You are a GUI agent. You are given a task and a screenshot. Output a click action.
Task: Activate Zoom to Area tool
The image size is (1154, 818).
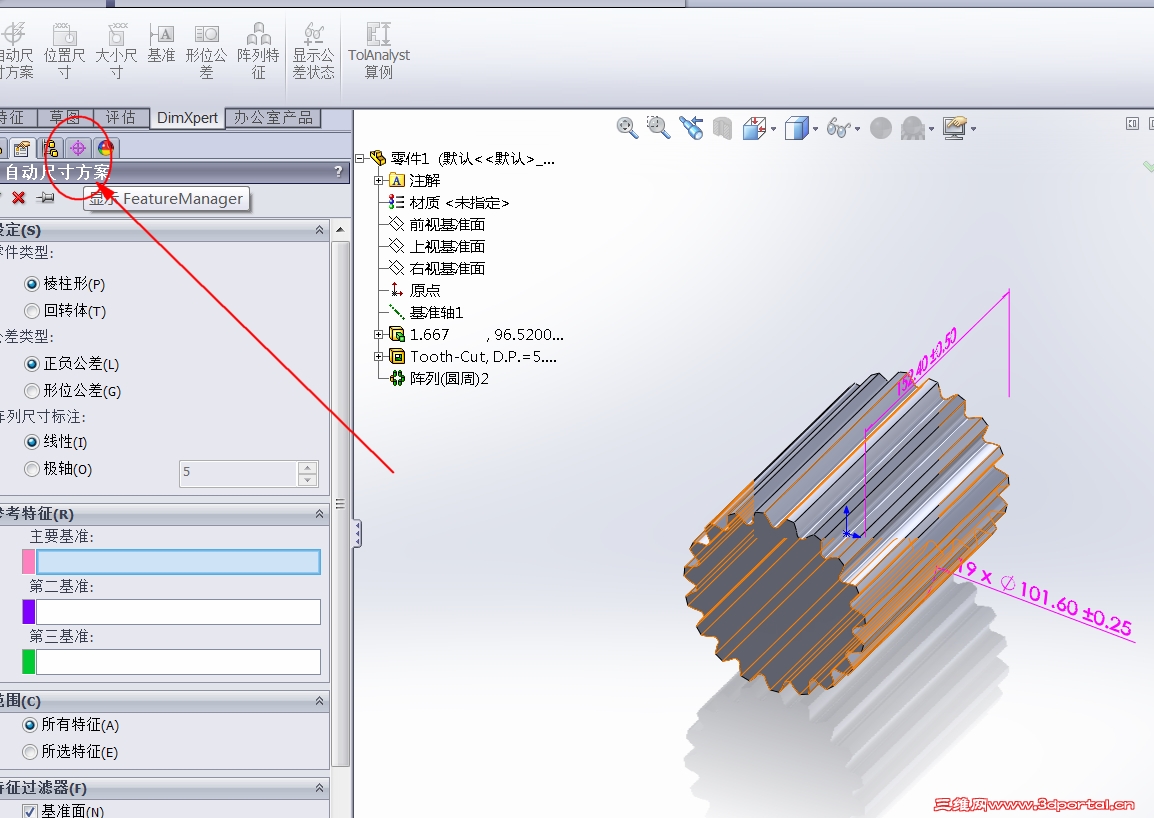point(658,128)
